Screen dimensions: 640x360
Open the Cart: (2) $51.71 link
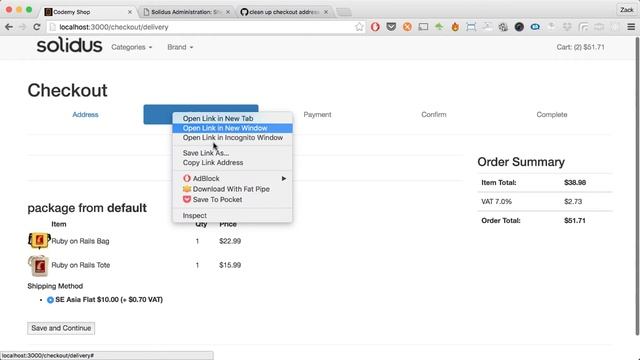click(x=580, y=47)
